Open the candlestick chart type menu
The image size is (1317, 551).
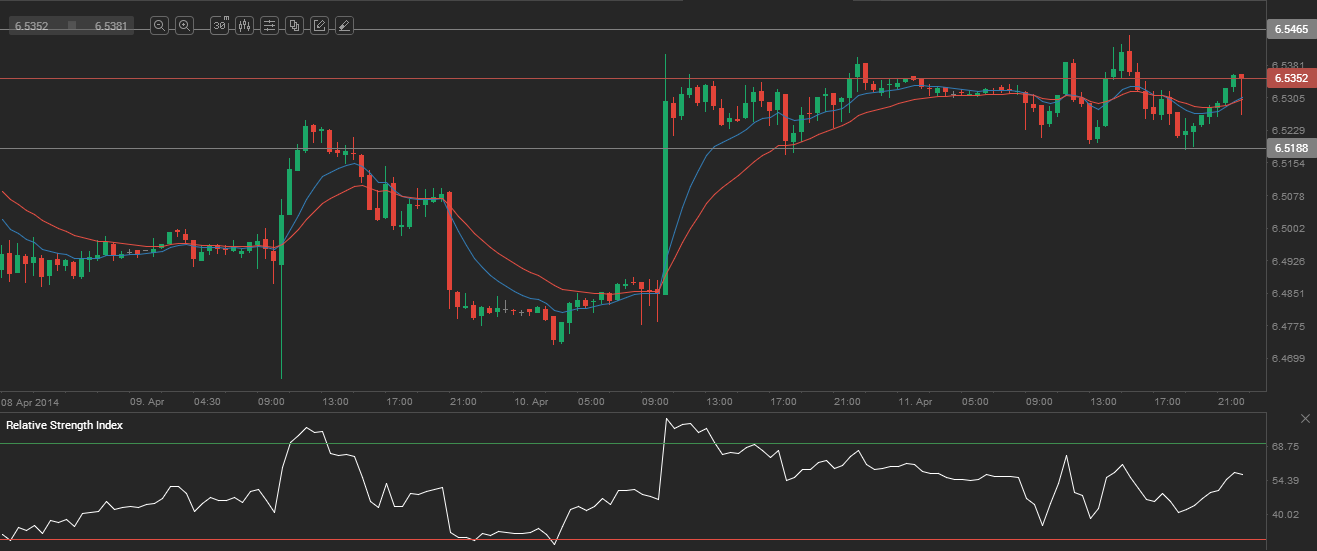tap(245, 26)
